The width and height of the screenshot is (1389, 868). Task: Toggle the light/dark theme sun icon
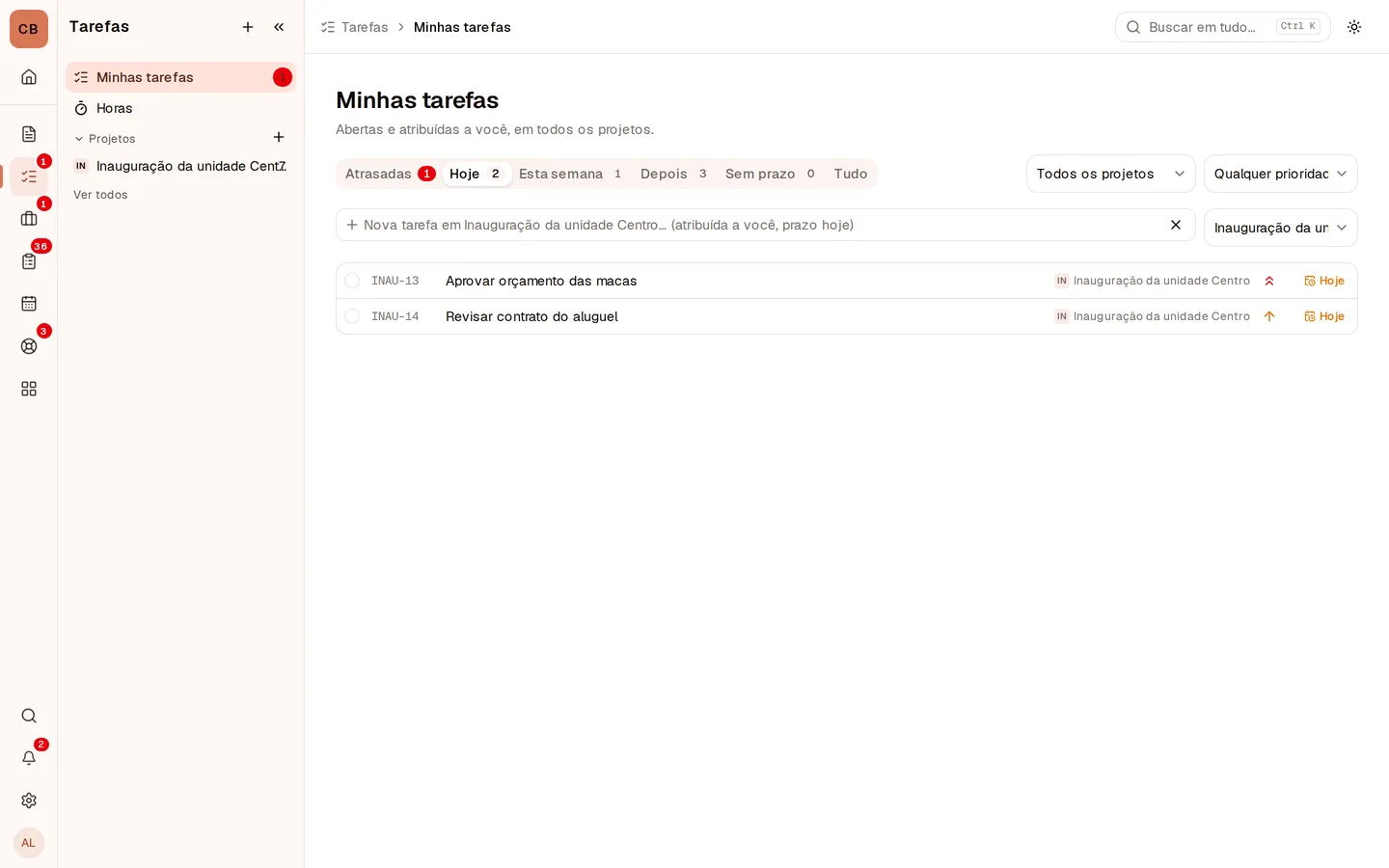pyautogui.click(x=1354, y=27)
